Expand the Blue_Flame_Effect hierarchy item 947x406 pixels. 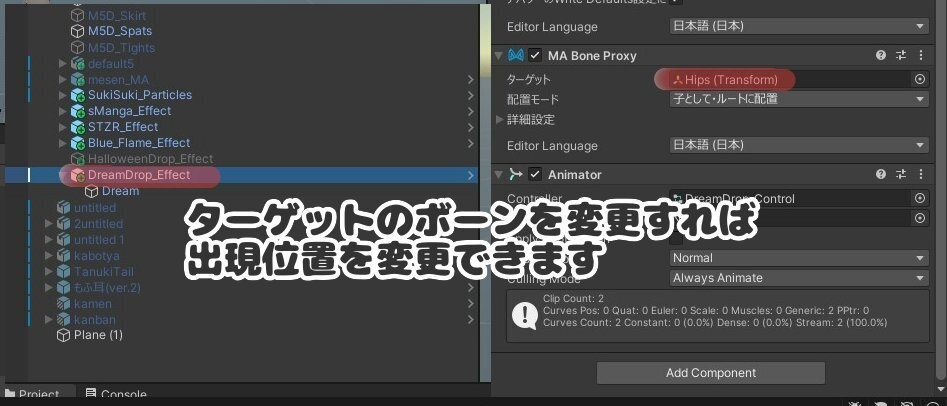[63, 143]
